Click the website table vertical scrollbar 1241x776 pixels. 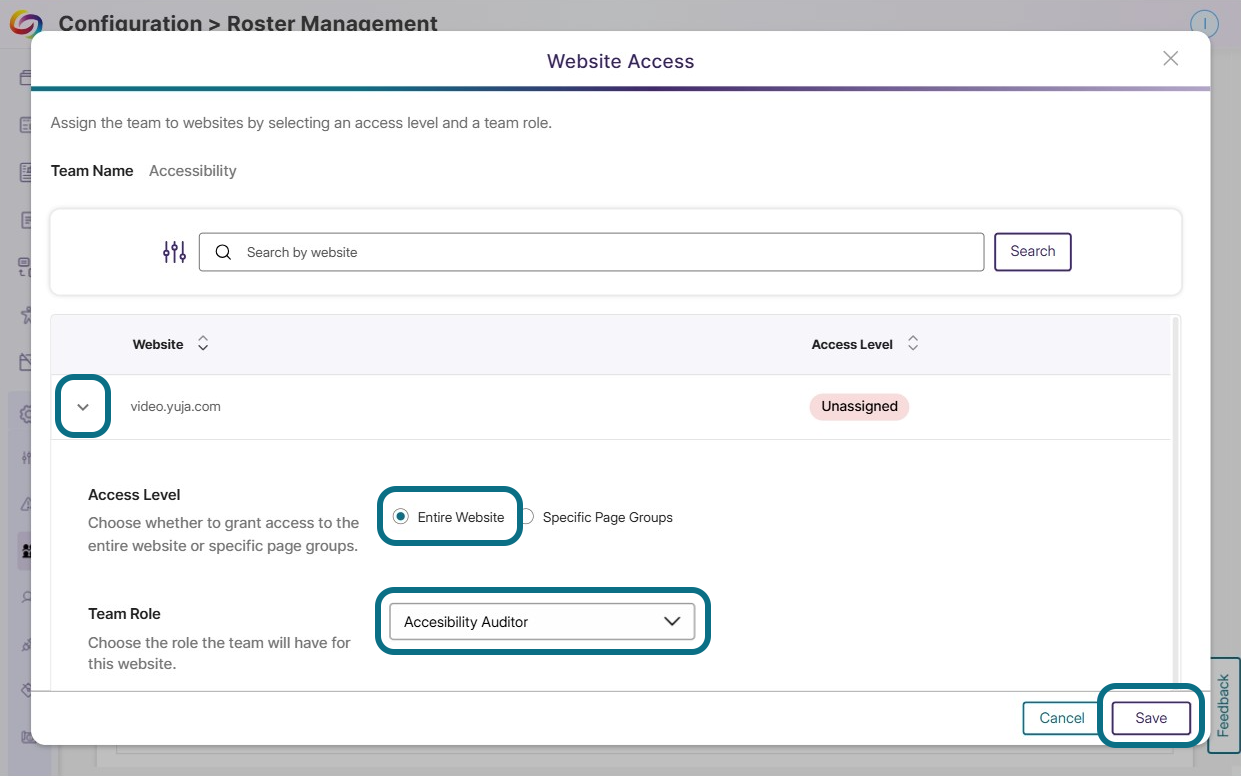coord(1176,503)
